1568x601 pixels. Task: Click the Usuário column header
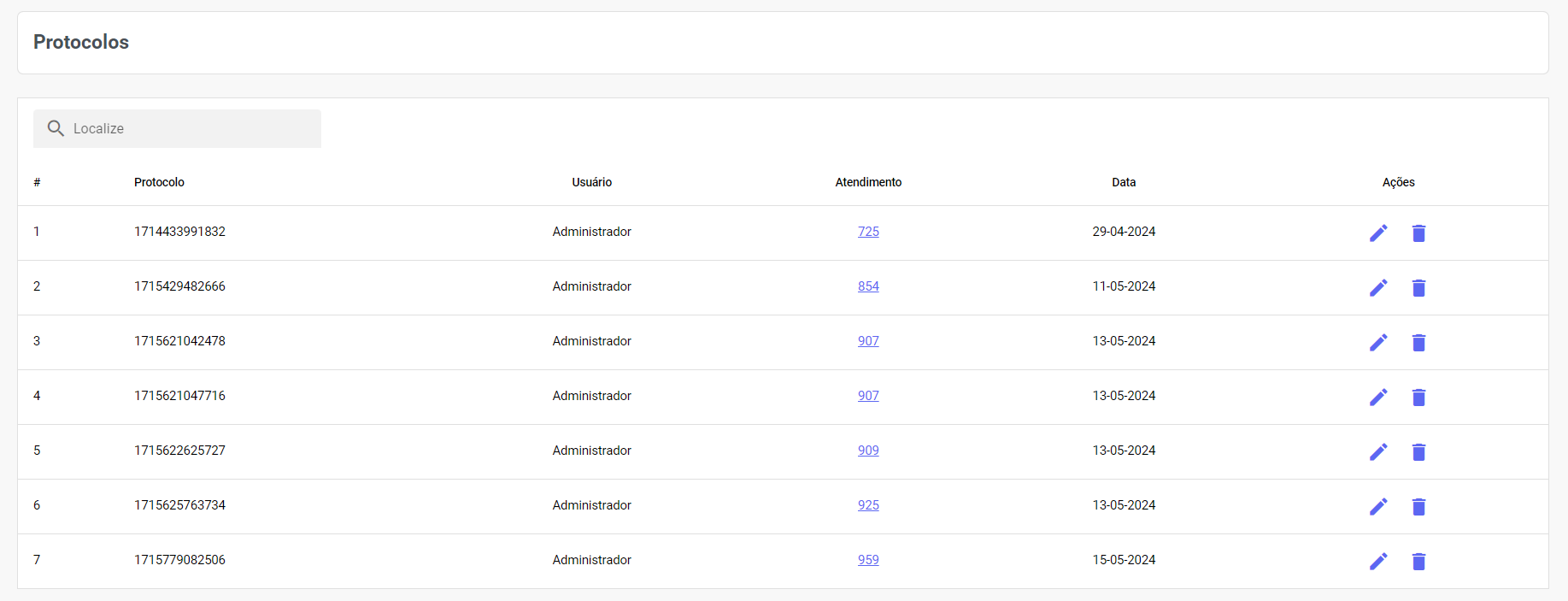click(592, 182)
